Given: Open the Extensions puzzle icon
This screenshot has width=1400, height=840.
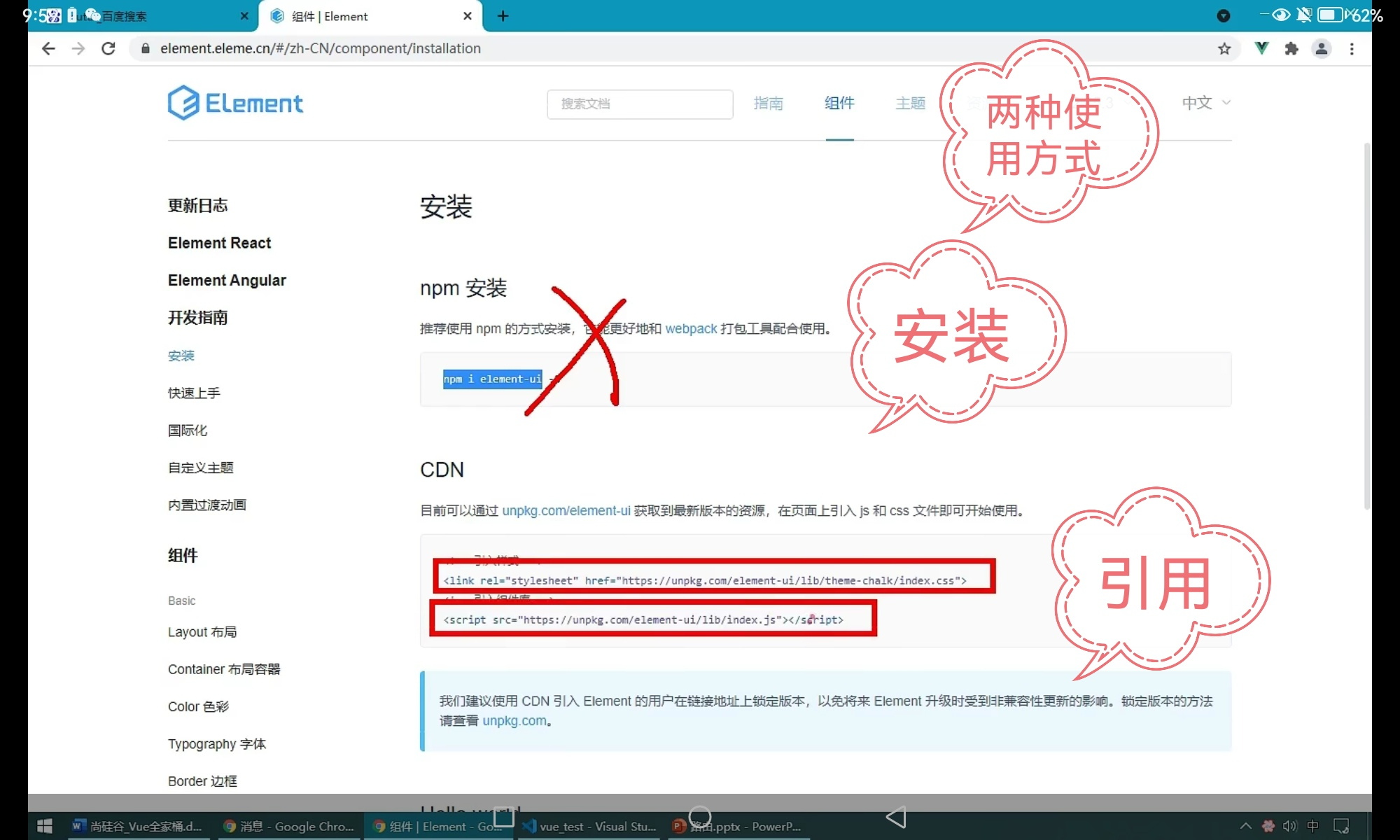Looking at the screenshot, I should click(1291, 48).
